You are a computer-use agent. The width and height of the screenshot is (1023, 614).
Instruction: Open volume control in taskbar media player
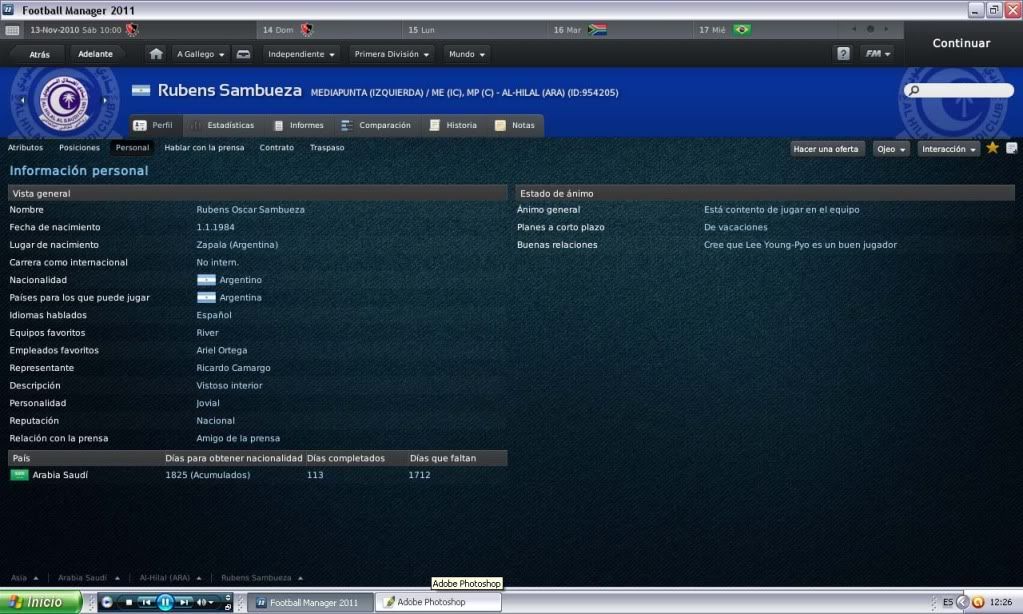pyautogui.click(x=205, y=602)
